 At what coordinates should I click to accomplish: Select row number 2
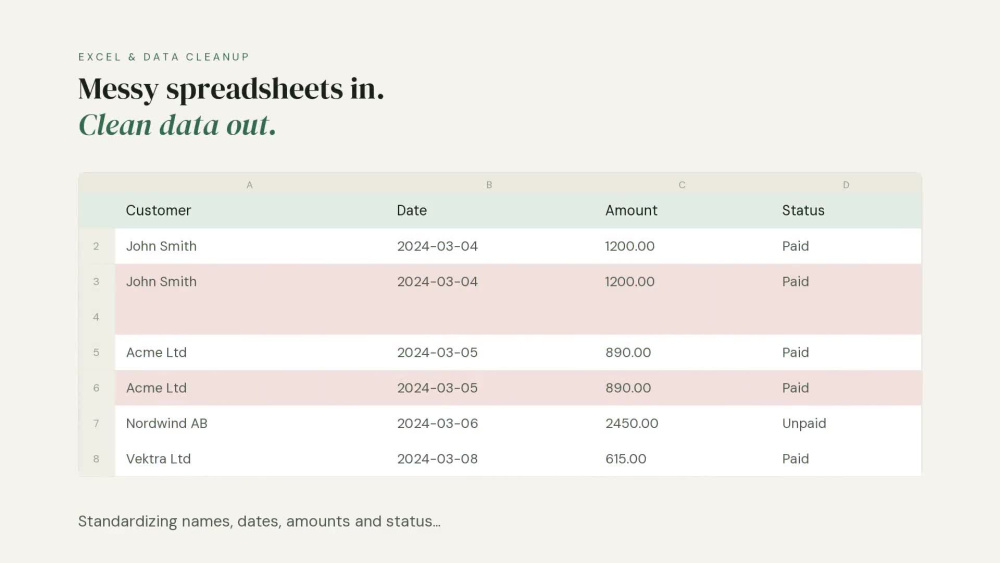(96, 246)
